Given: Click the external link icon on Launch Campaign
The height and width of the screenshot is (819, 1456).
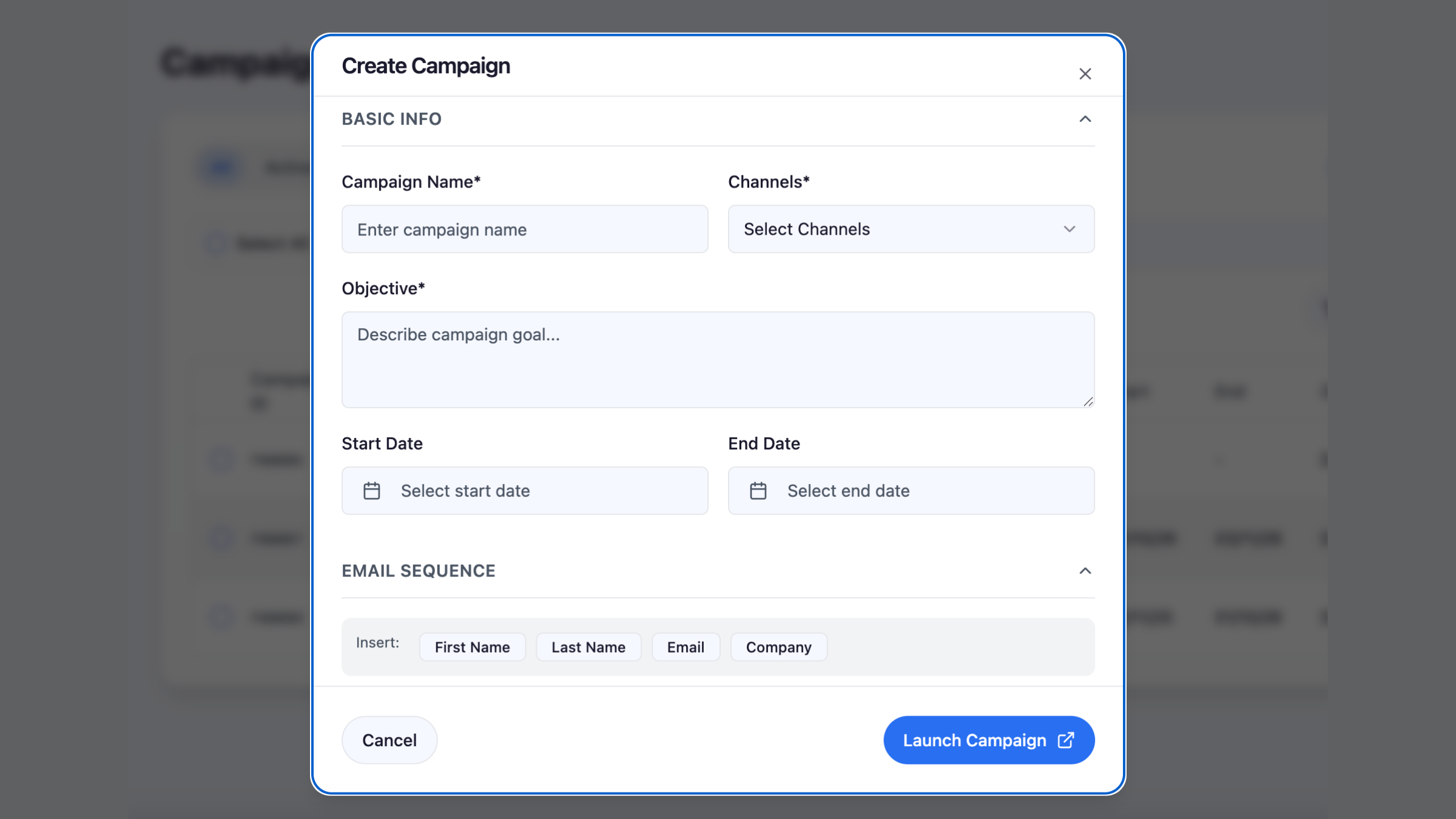Looking at the screenshot, I should [x=1066, y=740].
